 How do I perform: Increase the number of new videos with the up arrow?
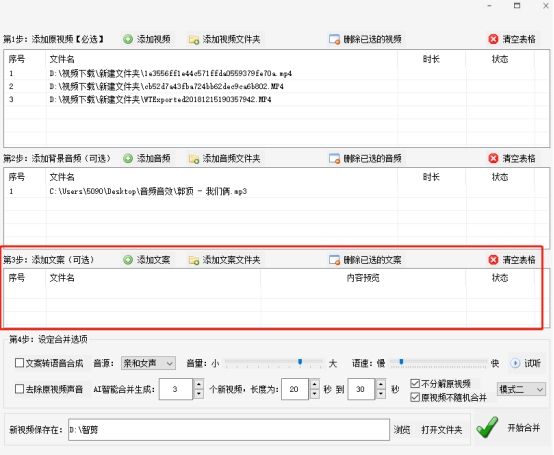tap(199, 384)
